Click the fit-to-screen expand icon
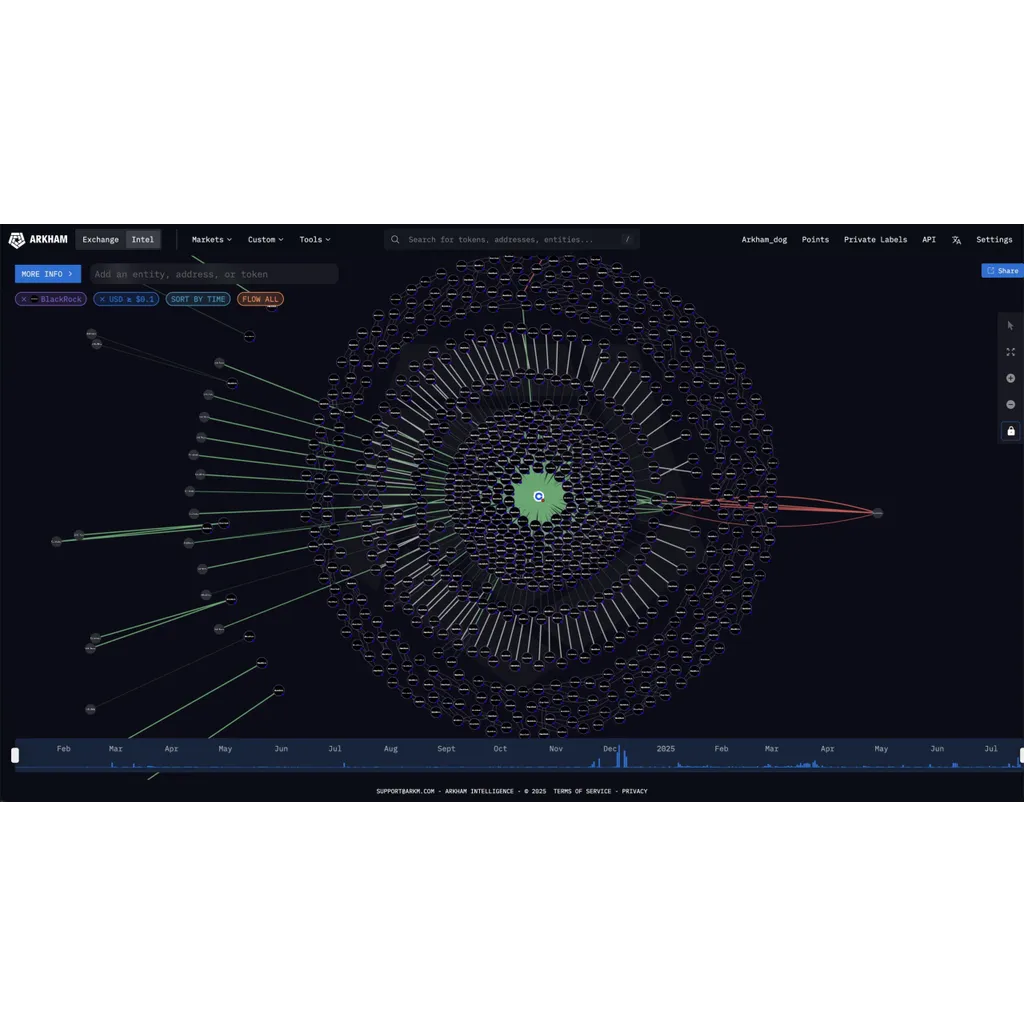 (x=1010, y=352)
